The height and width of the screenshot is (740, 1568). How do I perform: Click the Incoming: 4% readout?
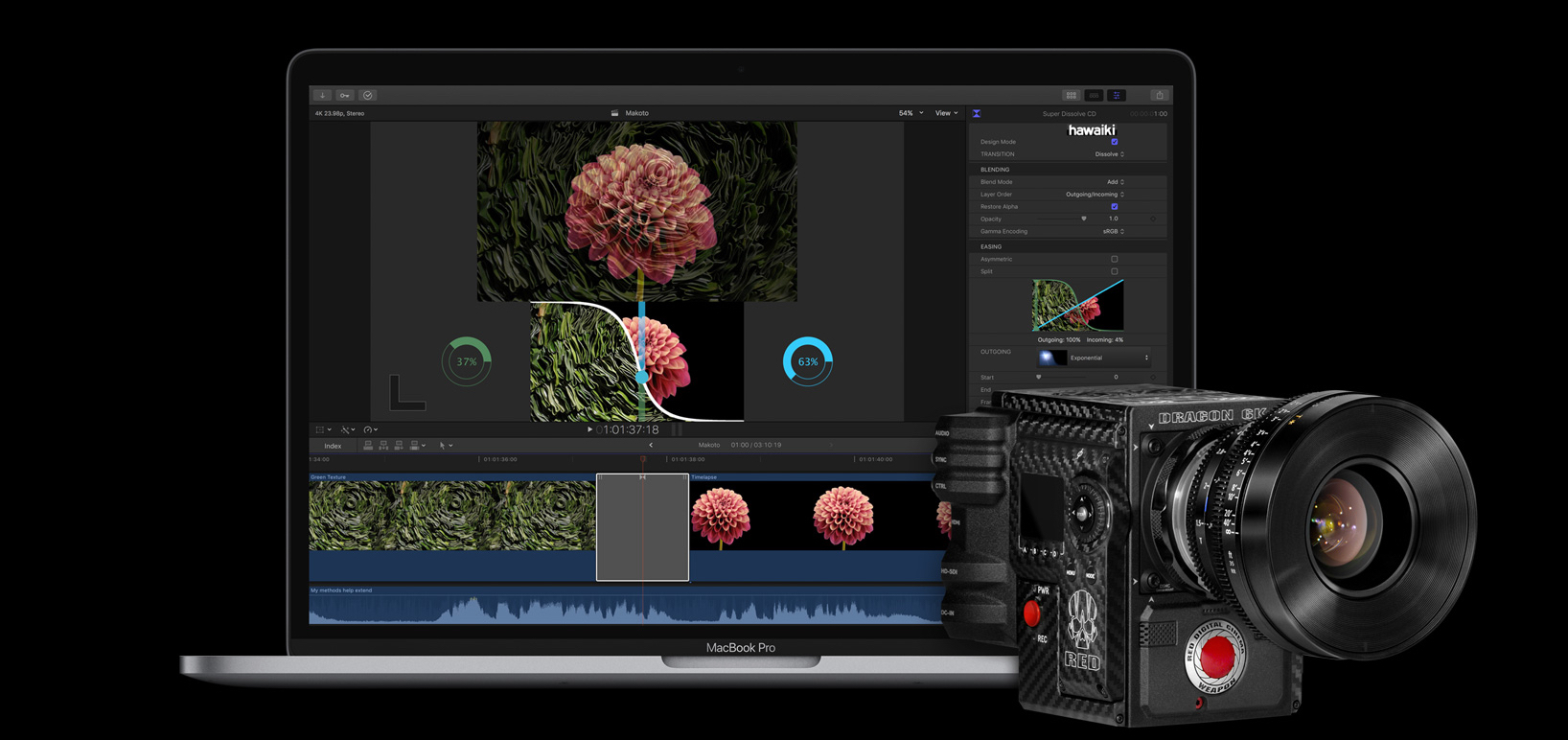1105,339
